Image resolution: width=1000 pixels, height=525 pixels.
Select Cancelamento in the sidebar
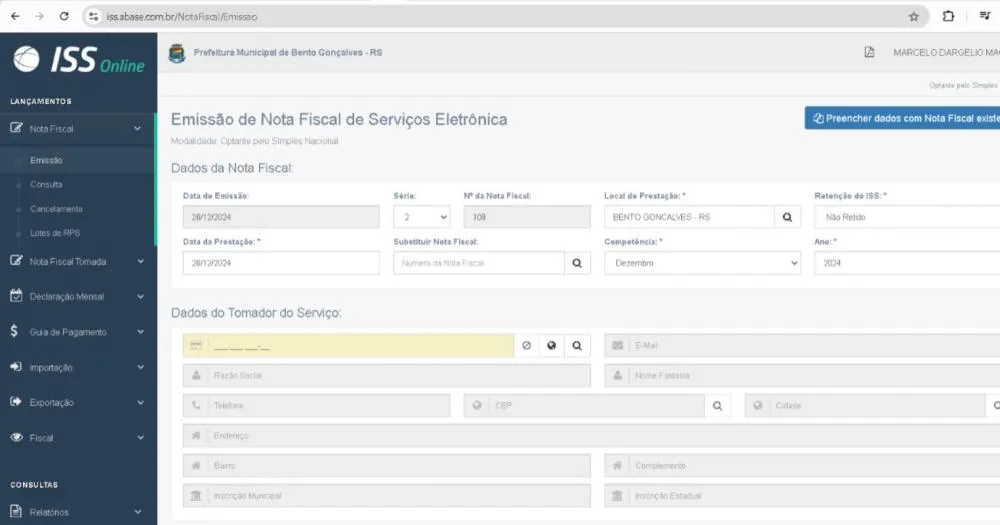[56, 209]
